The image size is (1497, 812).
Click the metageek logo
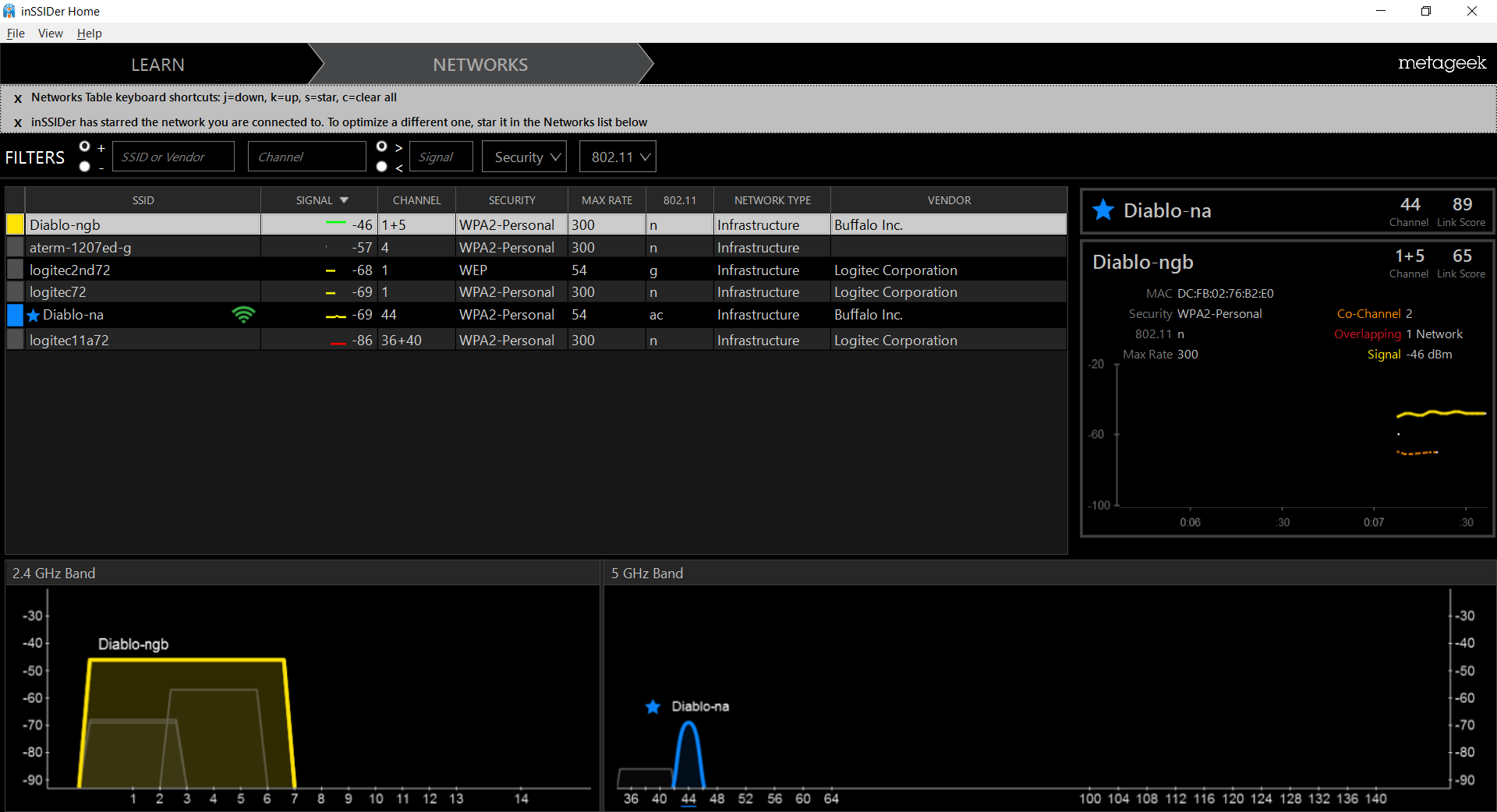coord(1442,63)
